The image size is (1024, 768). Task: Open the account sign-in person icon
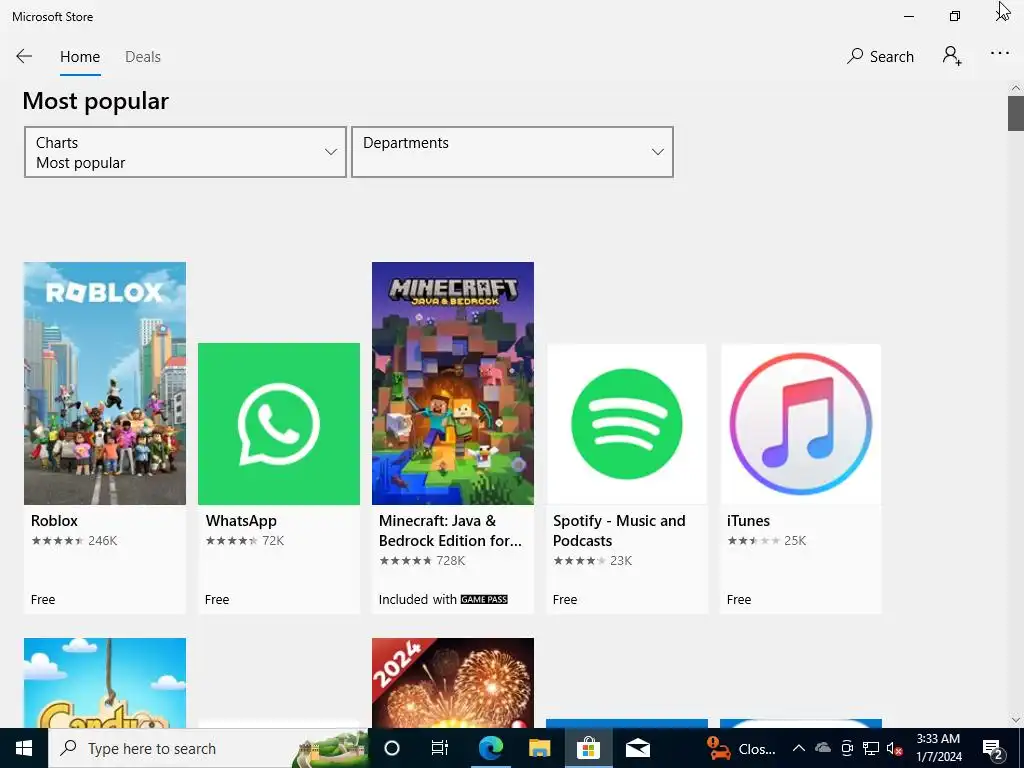pos(952,56)
